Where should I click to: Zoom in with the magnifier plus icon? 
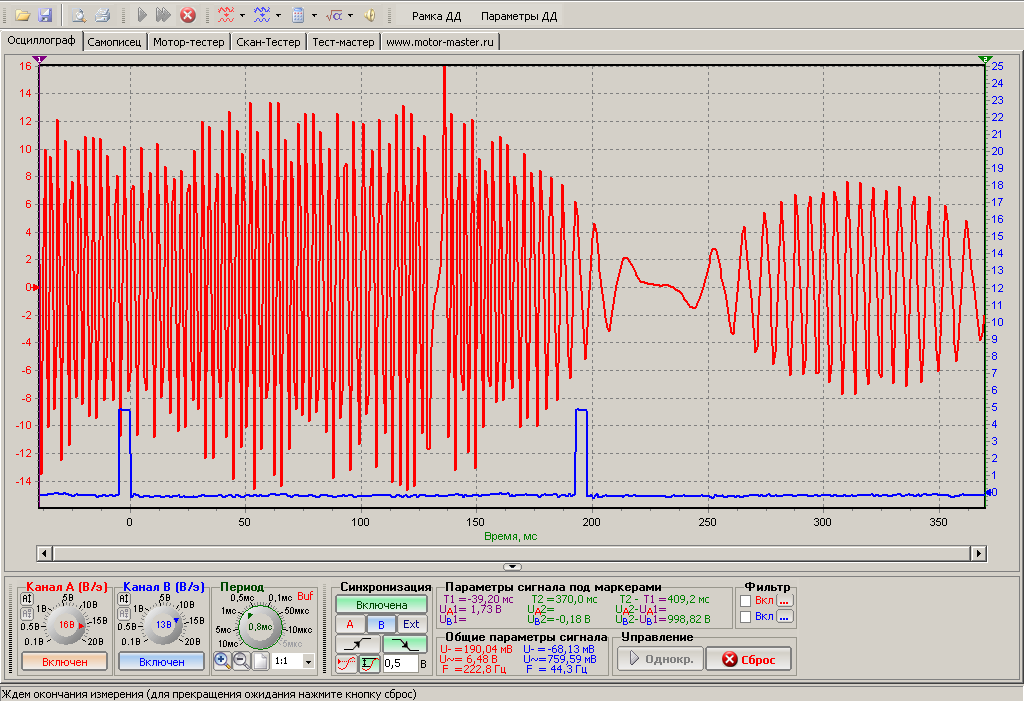click(222, 661)
